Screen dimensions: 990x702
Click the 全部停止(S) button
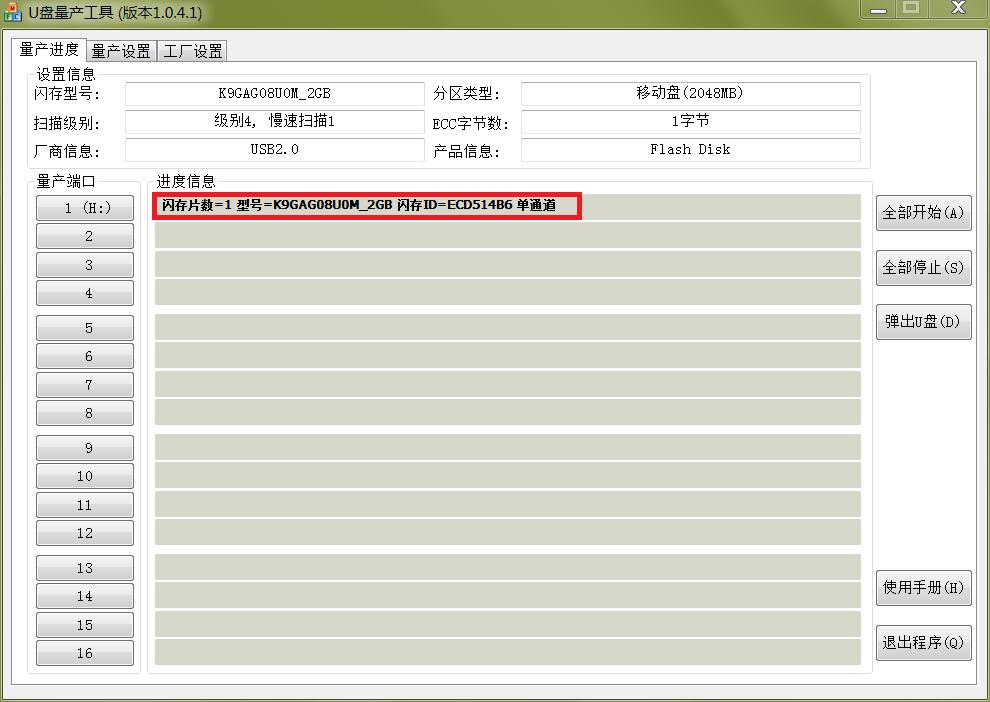coord(923,268)
